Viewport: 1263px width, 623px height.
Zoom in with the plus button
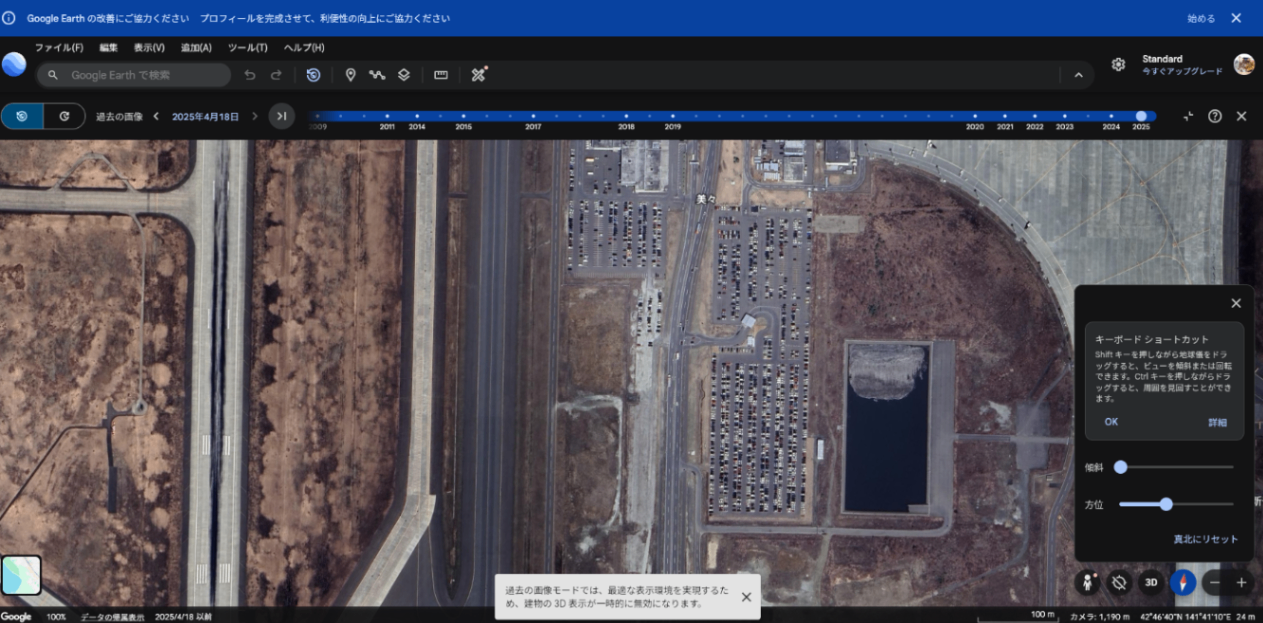1242,582
